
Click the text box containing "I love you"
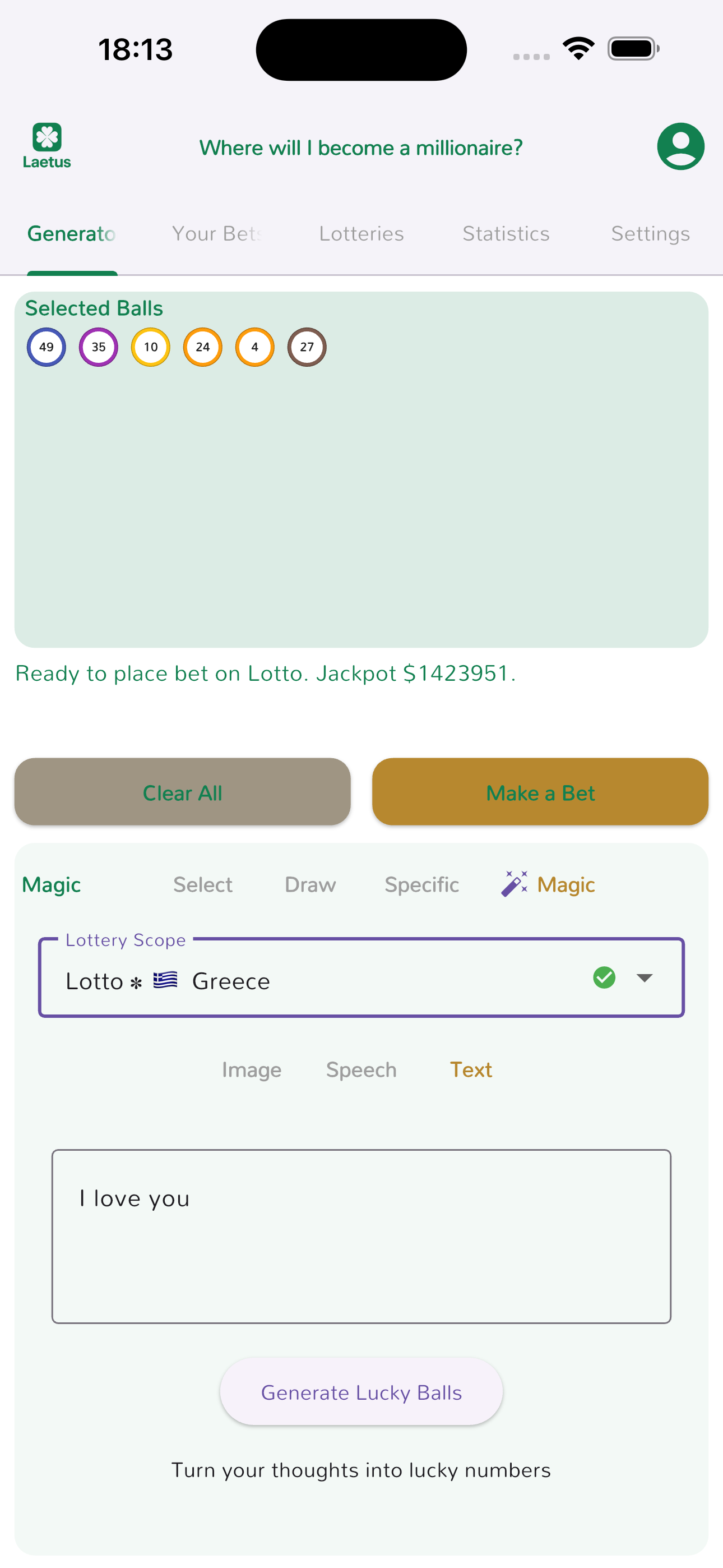point(361,1235)
